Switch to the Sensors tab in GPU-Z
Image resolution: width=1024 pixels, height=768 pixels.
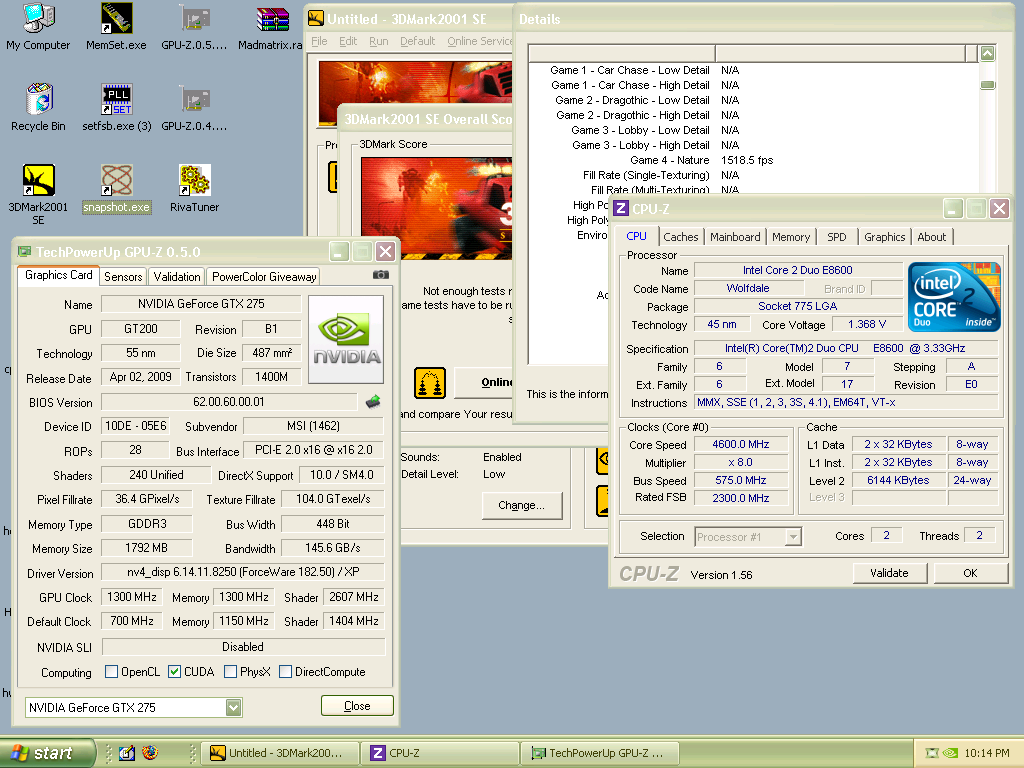(x=123, y=277)
